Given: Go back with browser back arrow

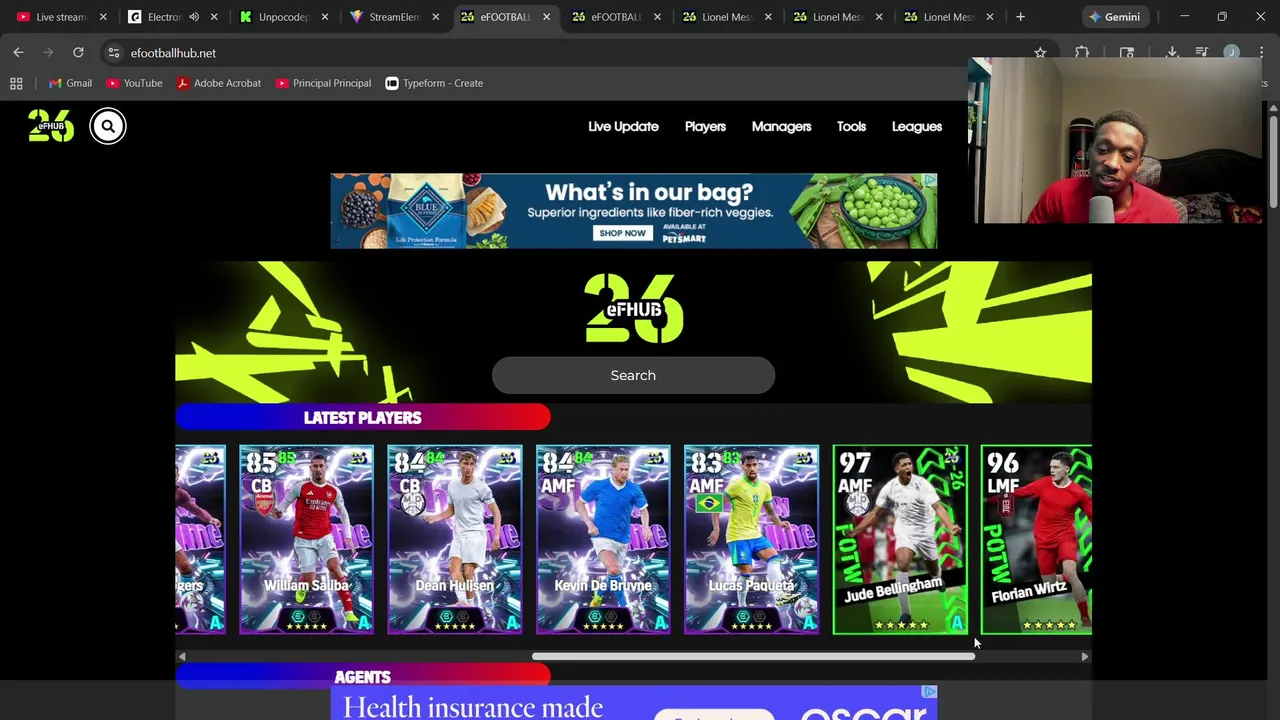Looking at the screenshot, I should pyautogui.click(x=18, y=53).
